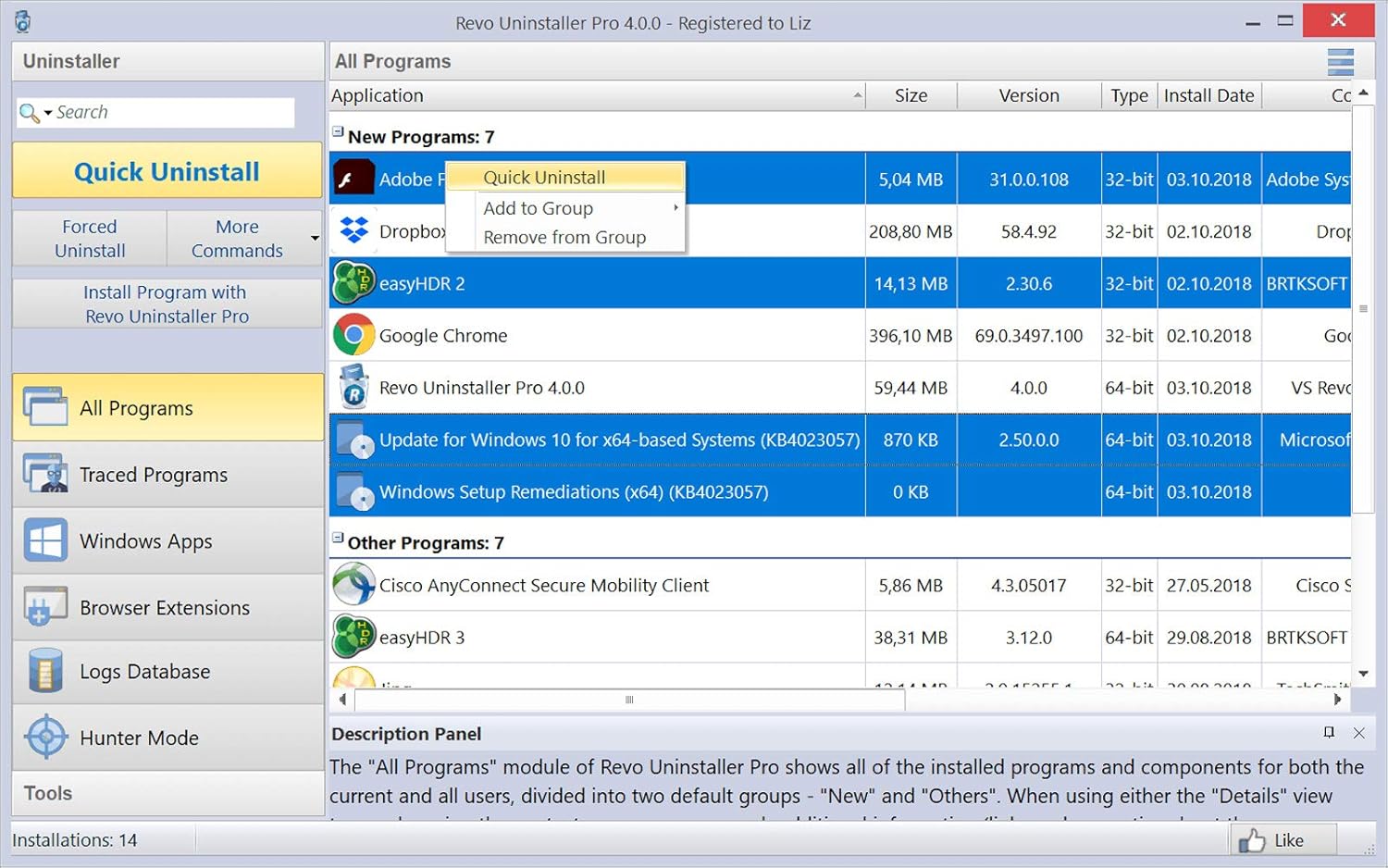
Task: Click the Windows Setup Remediations row icon
Action: pos(354,491)
